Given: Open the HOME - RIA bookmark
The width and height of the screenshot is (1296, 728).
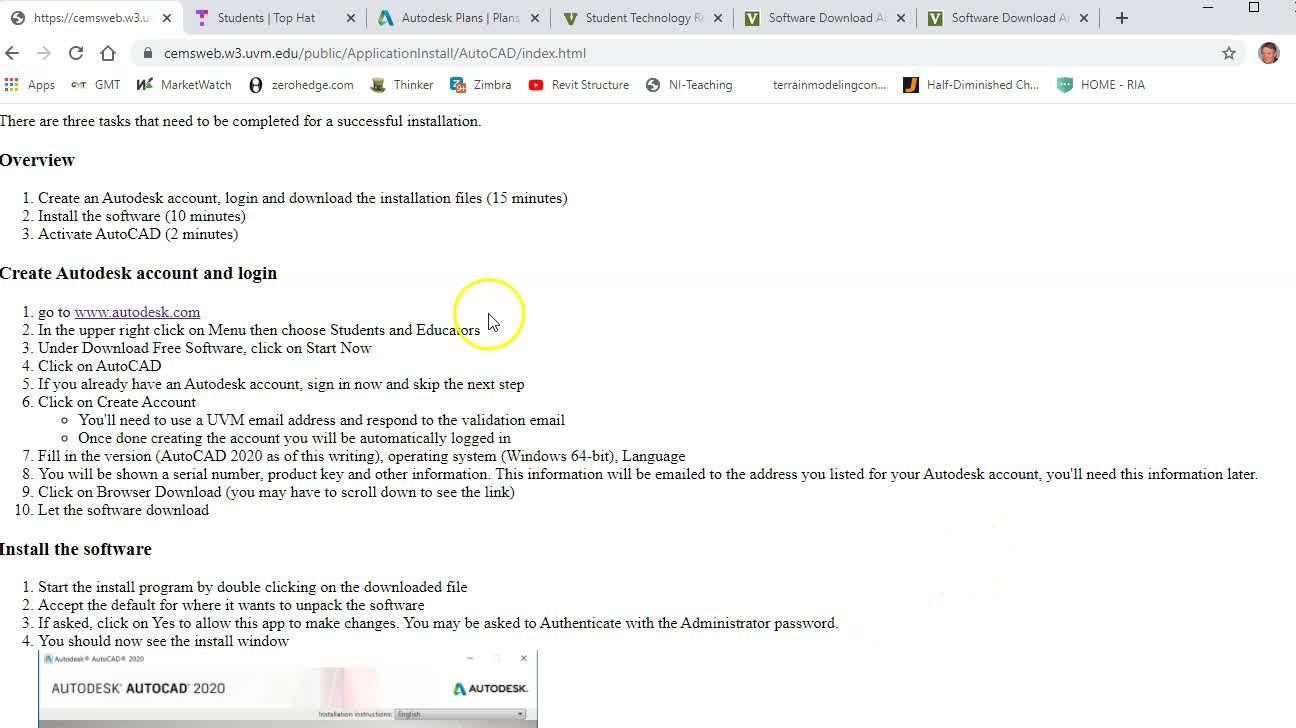Looking at the screenshot, I should point(1101,85).
